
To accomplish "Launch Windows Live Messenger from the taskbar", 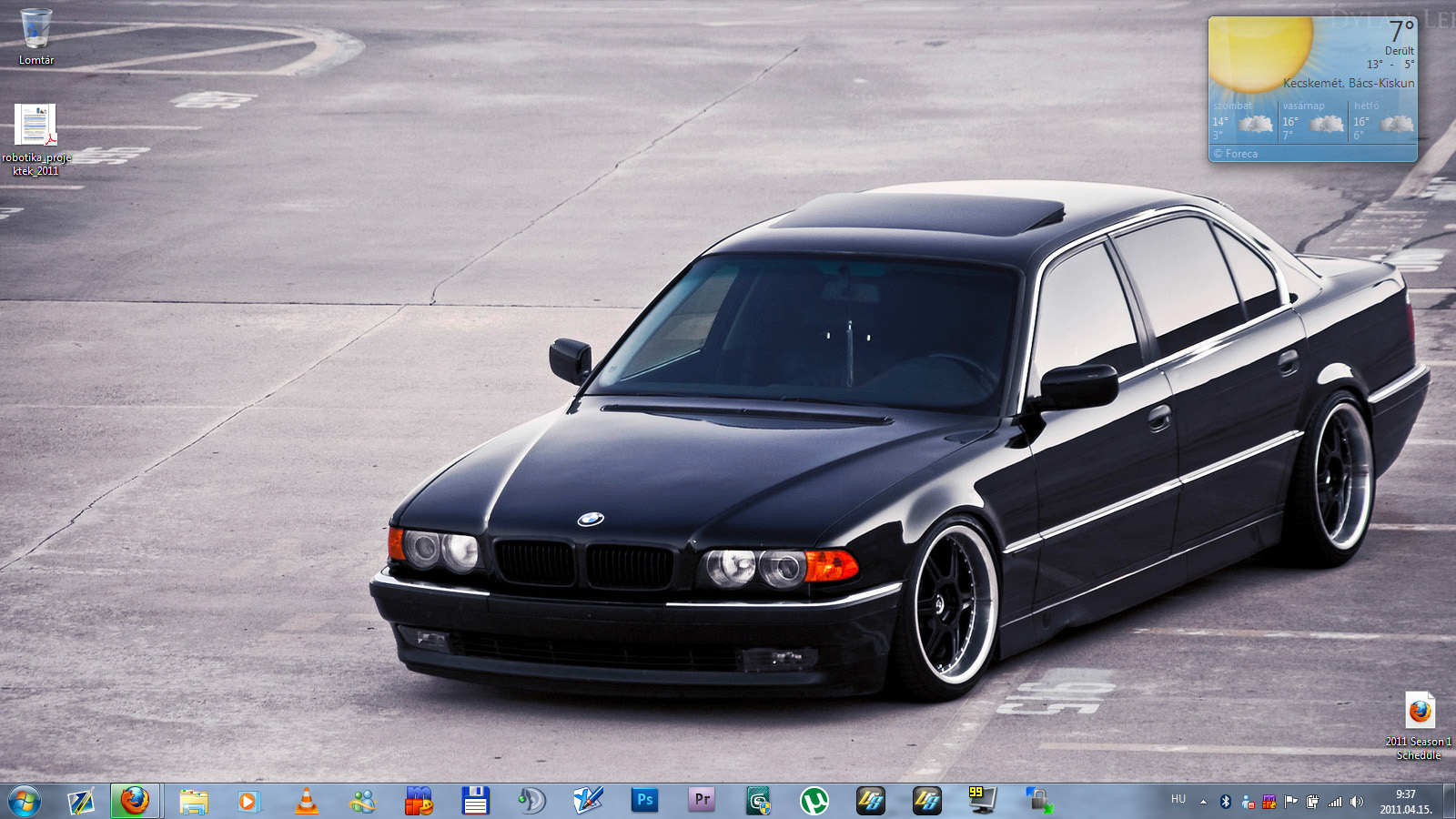I will coord(362,802).
